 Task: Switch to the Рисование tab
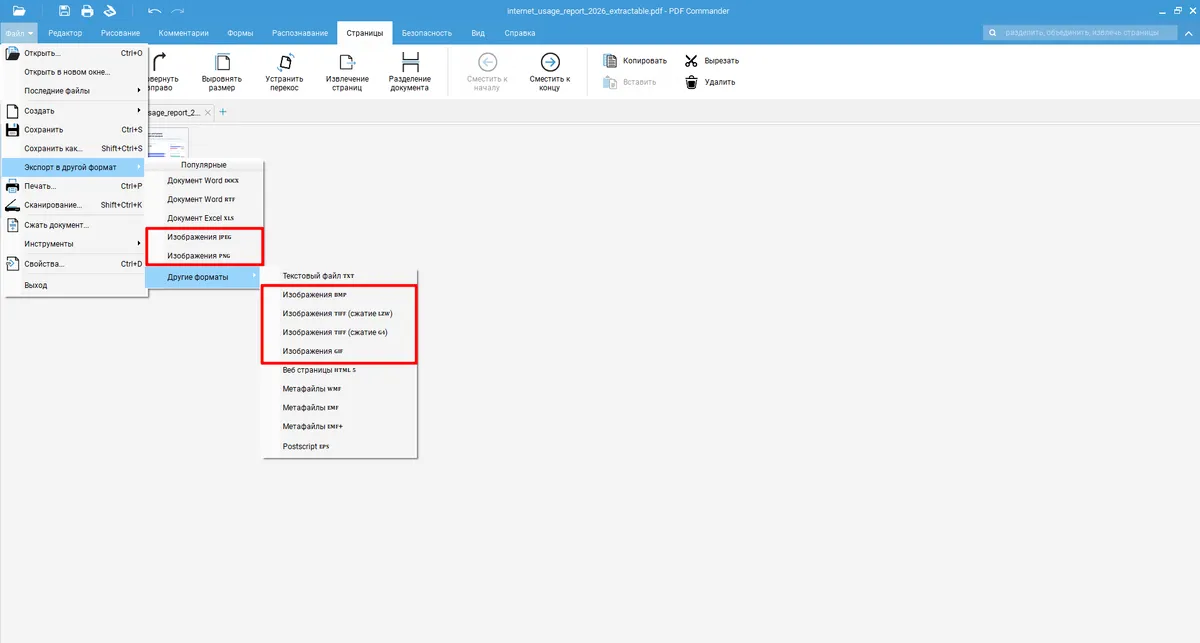tap(120, 33)
